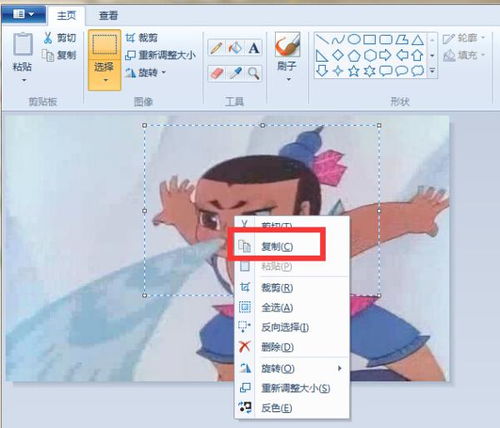The height and width of the screenshot is (428, 500).
Task: Click the Paste clipboard icon
Action: tap(23, 44)
